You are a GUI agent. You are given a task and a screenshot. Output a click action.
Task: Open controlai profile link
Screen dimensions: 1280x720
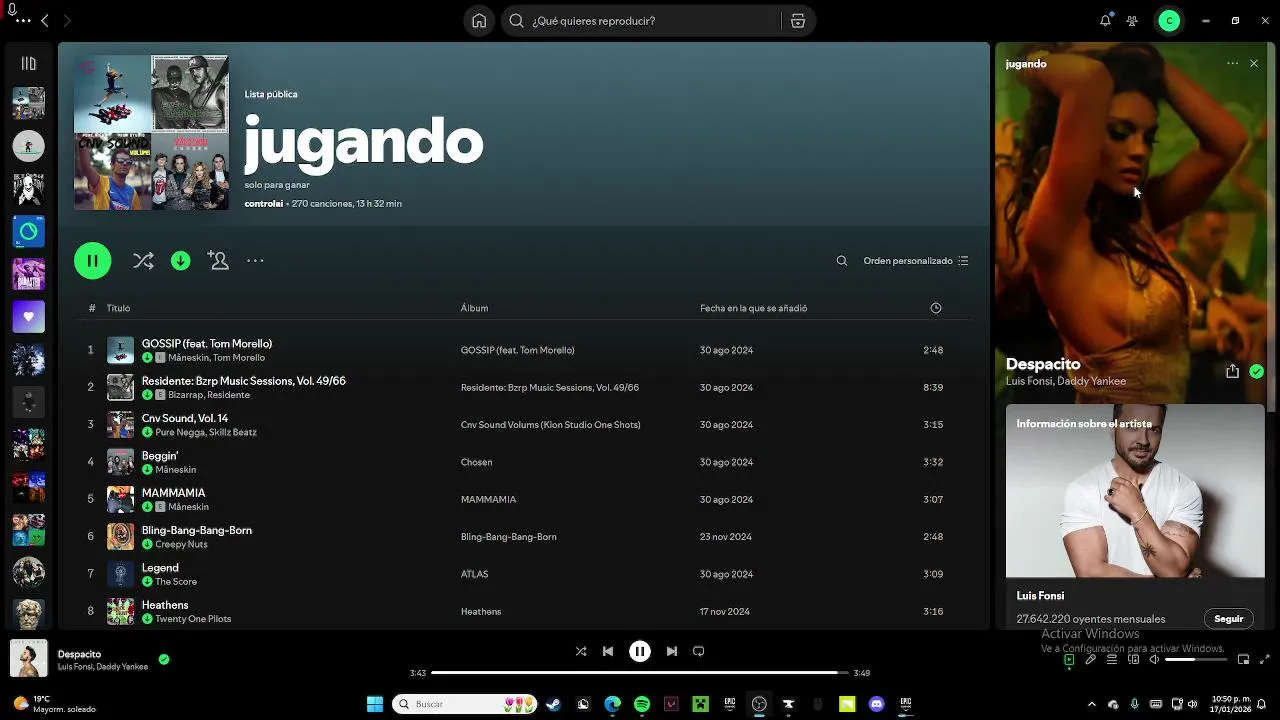coord(264,204)
